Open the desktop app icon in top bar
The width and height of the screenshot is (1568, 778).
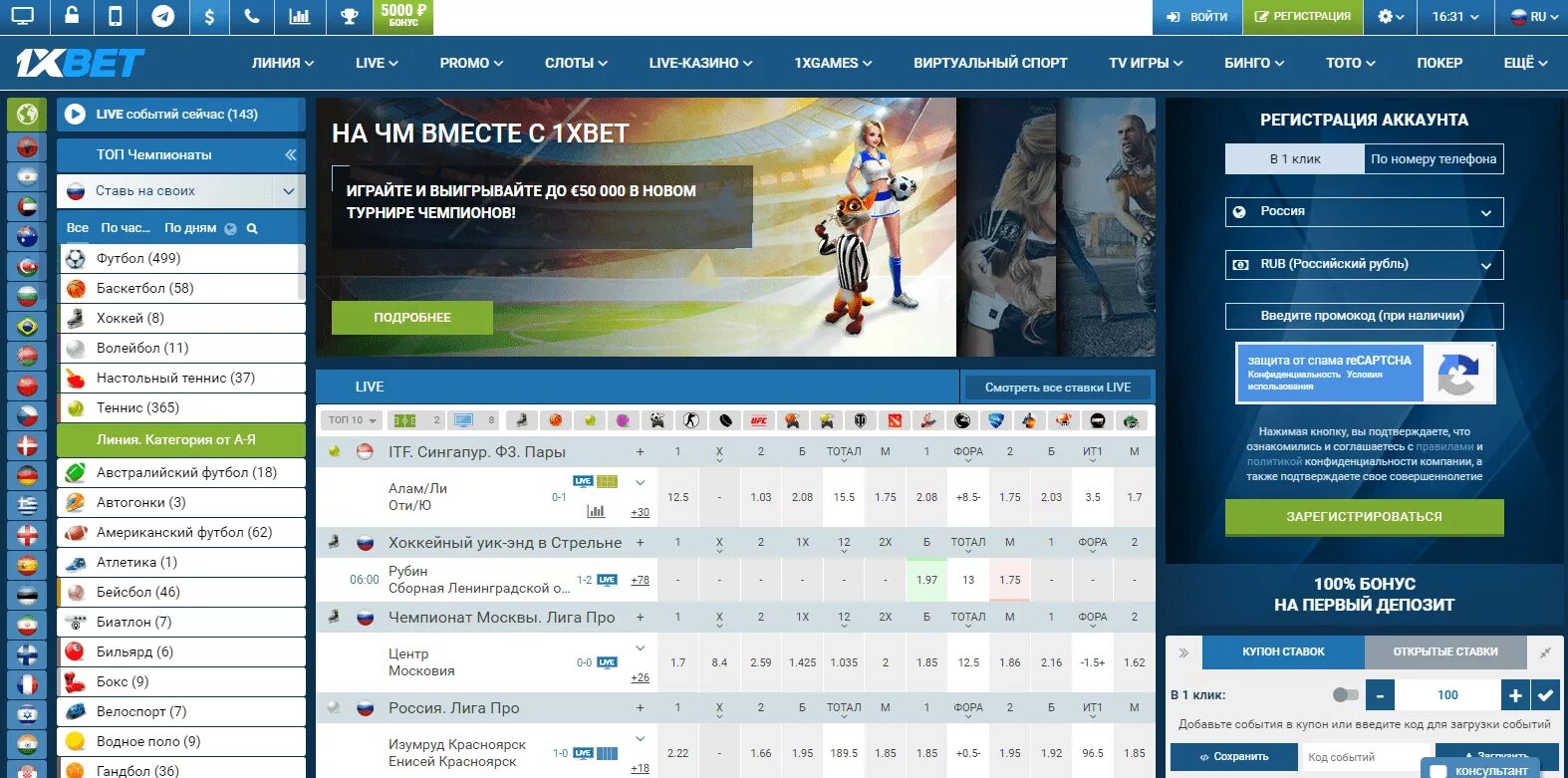23,17
